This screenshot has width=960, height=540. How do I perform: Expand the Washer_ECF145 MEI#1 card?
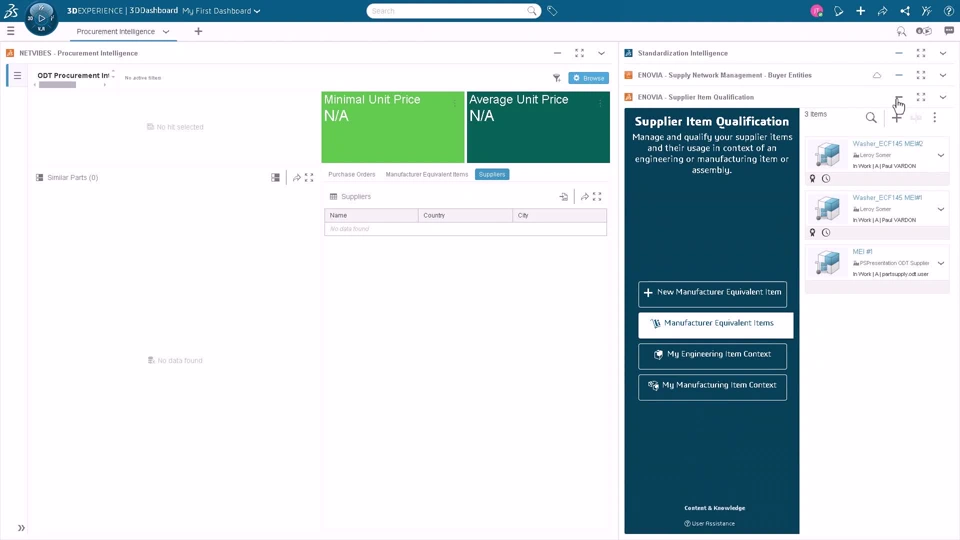[940, 209]
